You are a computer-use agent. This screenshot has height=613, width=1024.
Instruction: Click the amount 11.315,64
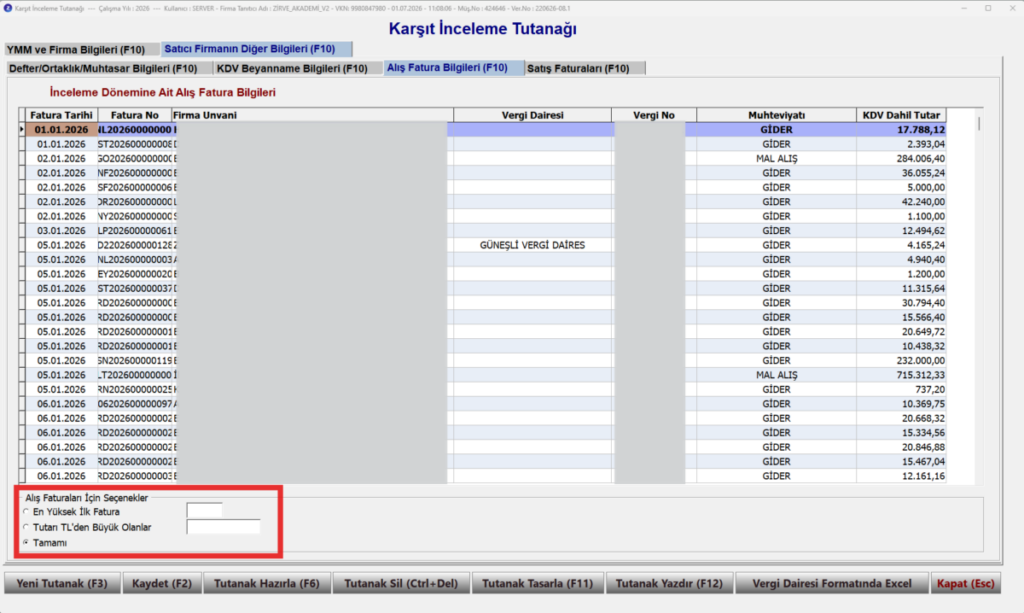tap(901, 289)
